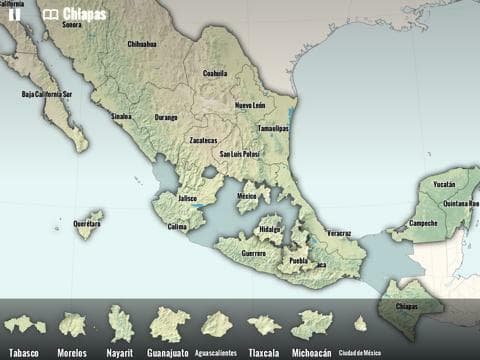480x360 pixels.
Task: Click the Colima label
Action: pyautogui.click(x=177, y=227)
